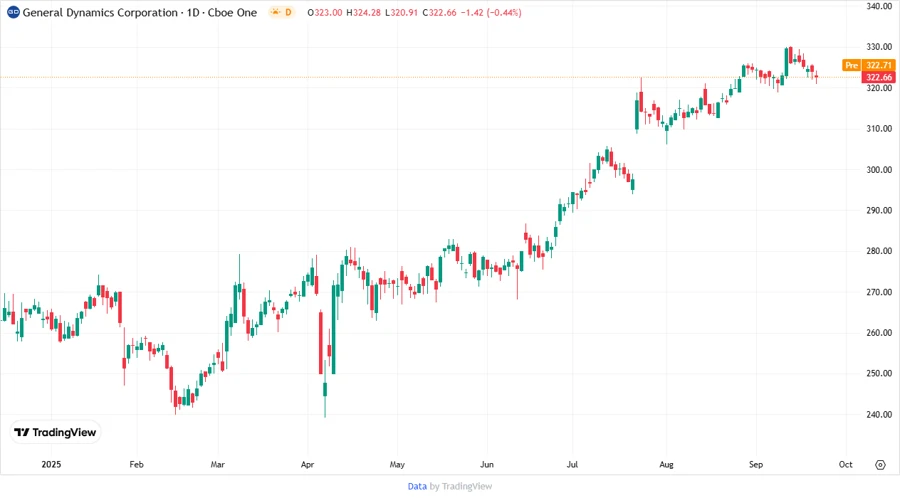Image resolution: width=900 pixels, height=498 pixels.
Task: Click the 240.00 price axis label
Action: tap(879, 414)
